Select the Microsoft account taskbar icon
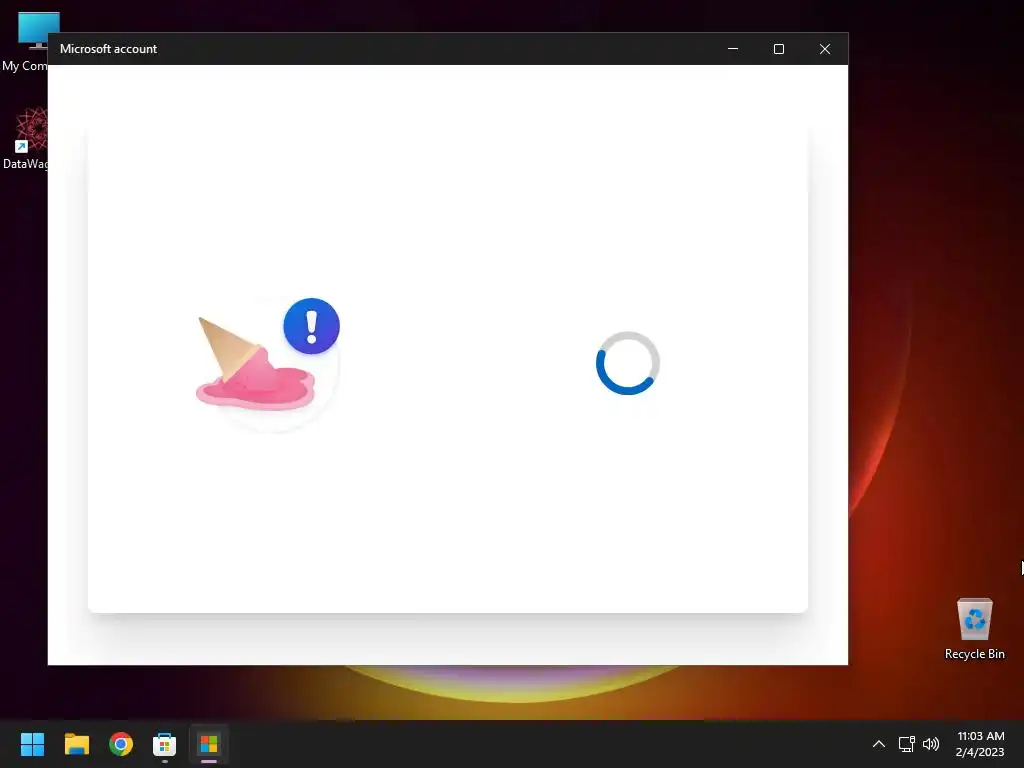The image size is (1024, 768). pos(209,744)
